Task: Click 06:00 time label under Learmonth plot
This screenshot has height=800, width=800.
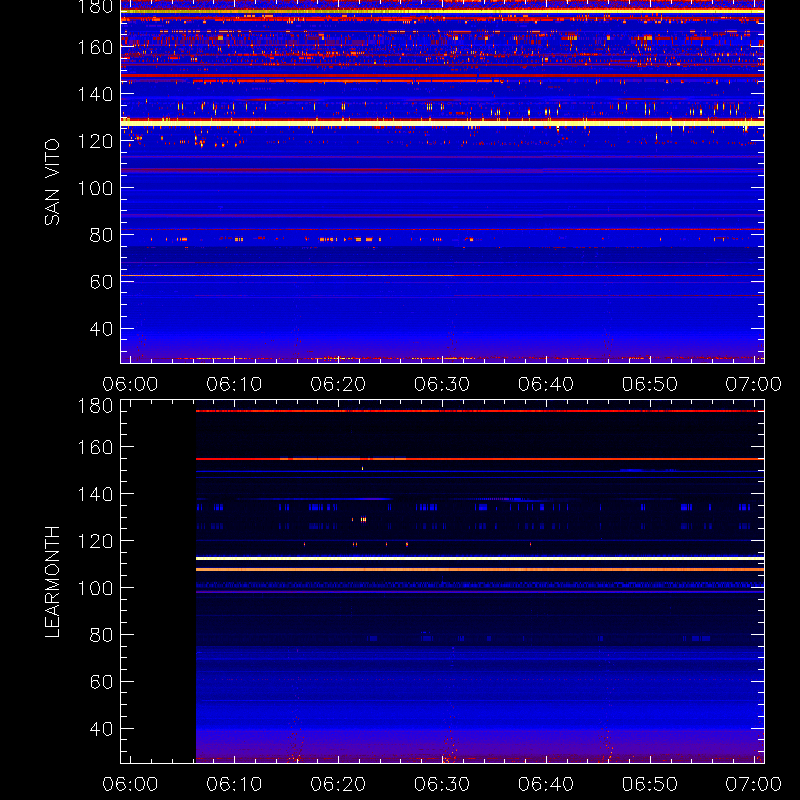Action: coord(130,784)
